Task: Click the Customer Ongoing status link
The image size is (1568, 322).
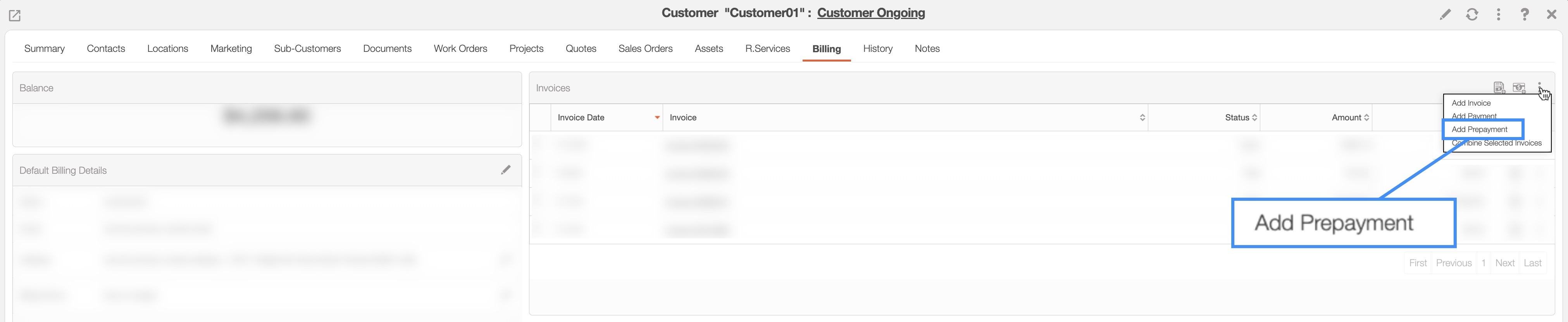Action: 870,13
